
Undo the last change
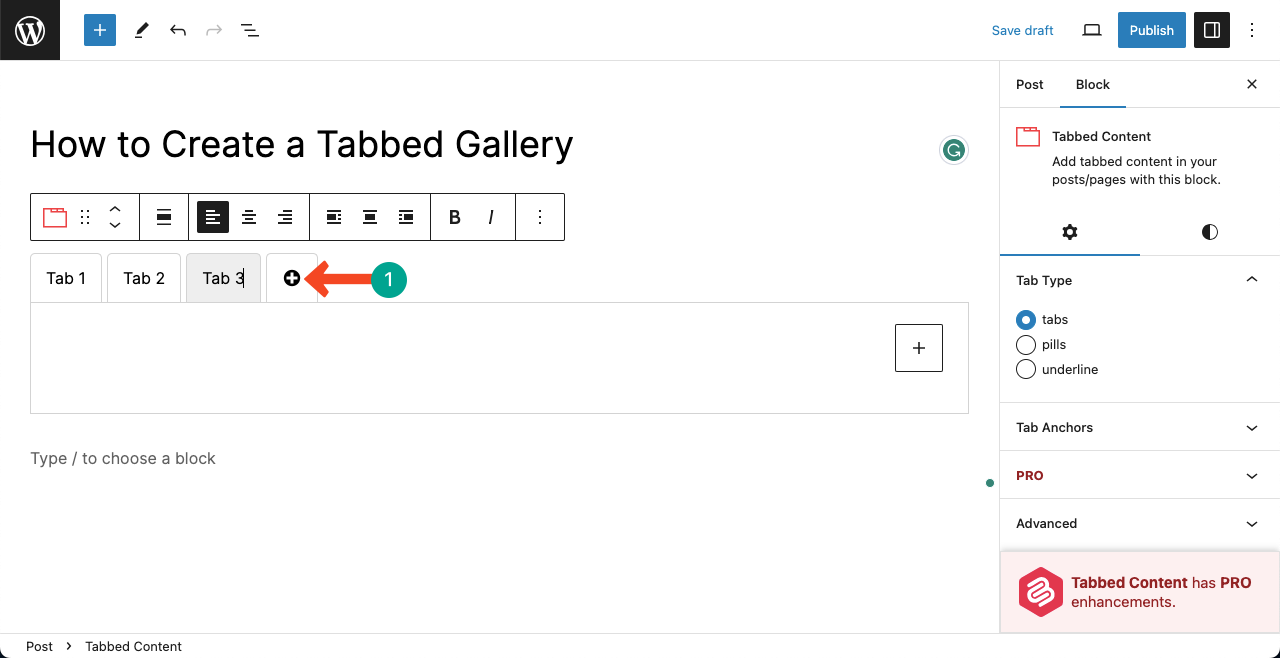point(178,30)
